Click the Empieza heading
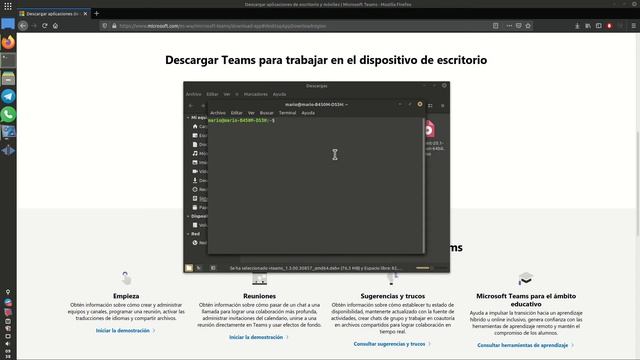 pos(126,296)
